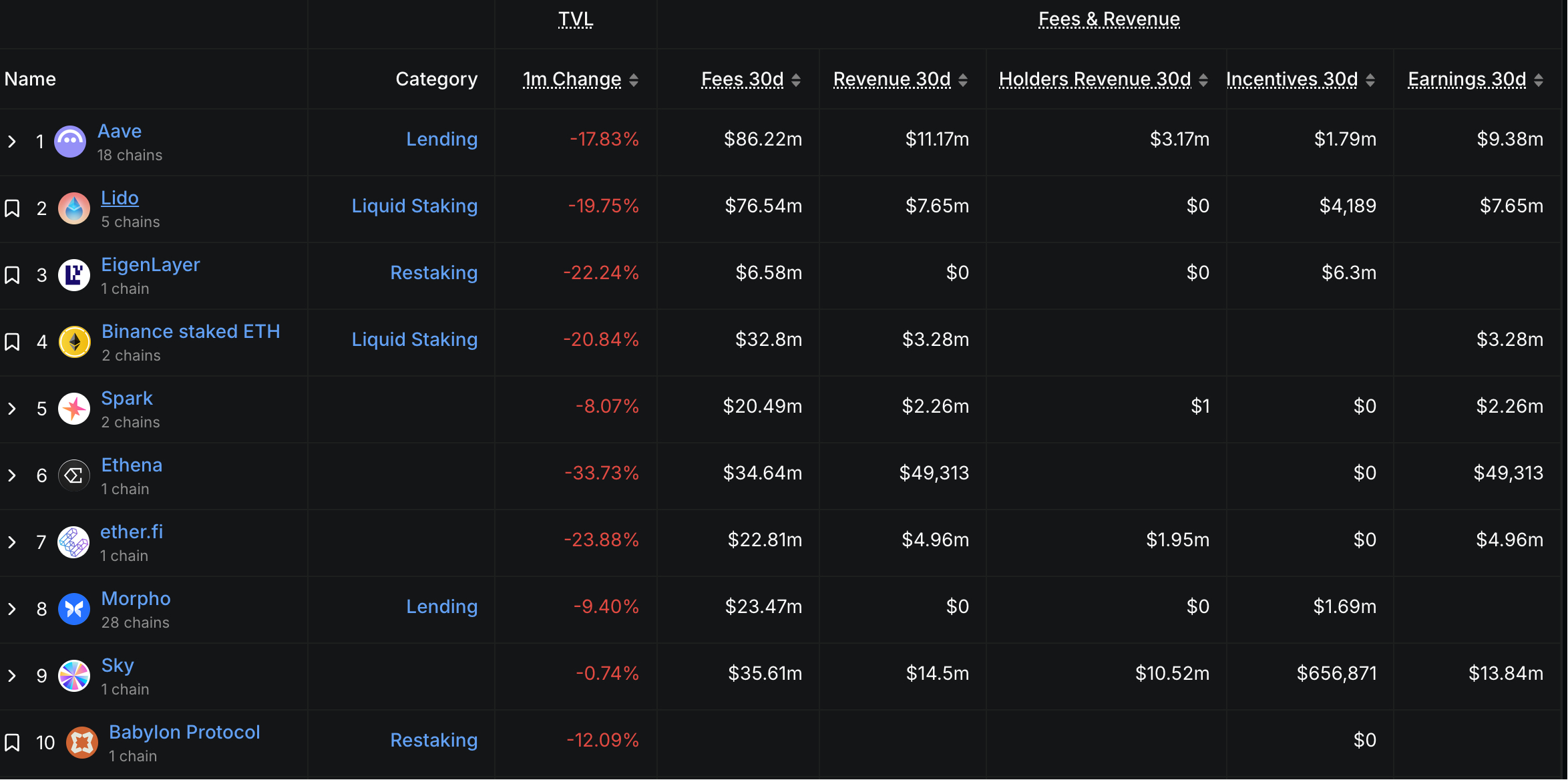Expand the Aave row chevron
Viewport: 1568px width, 780px height.
(12, 142)
